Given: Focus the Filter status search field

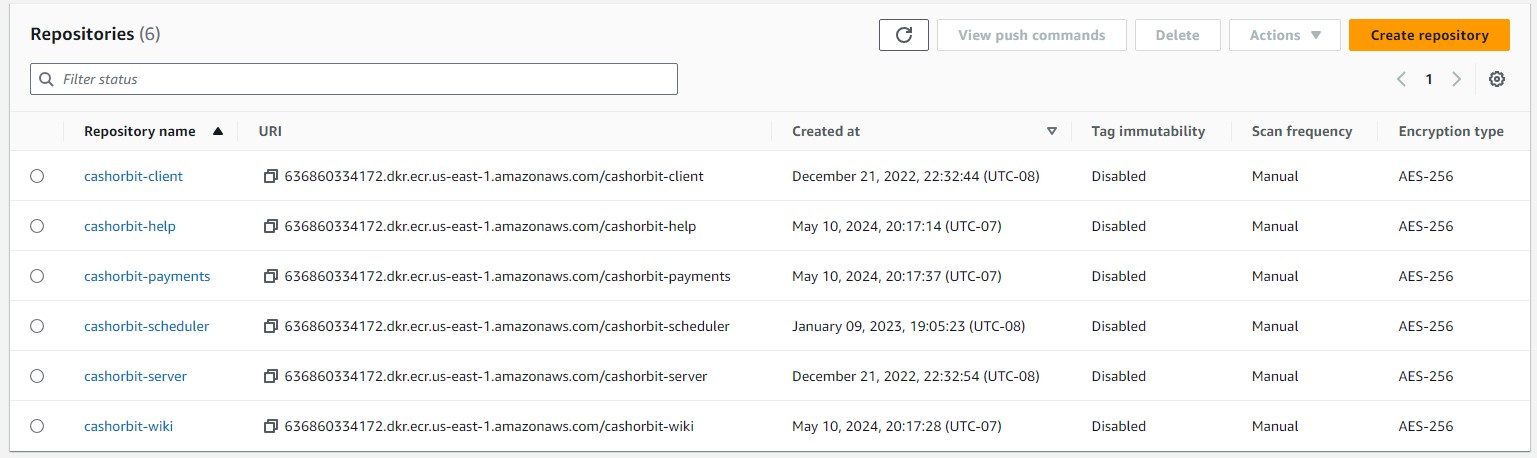Looking at the screenshot, I should (x=354, y=79).
